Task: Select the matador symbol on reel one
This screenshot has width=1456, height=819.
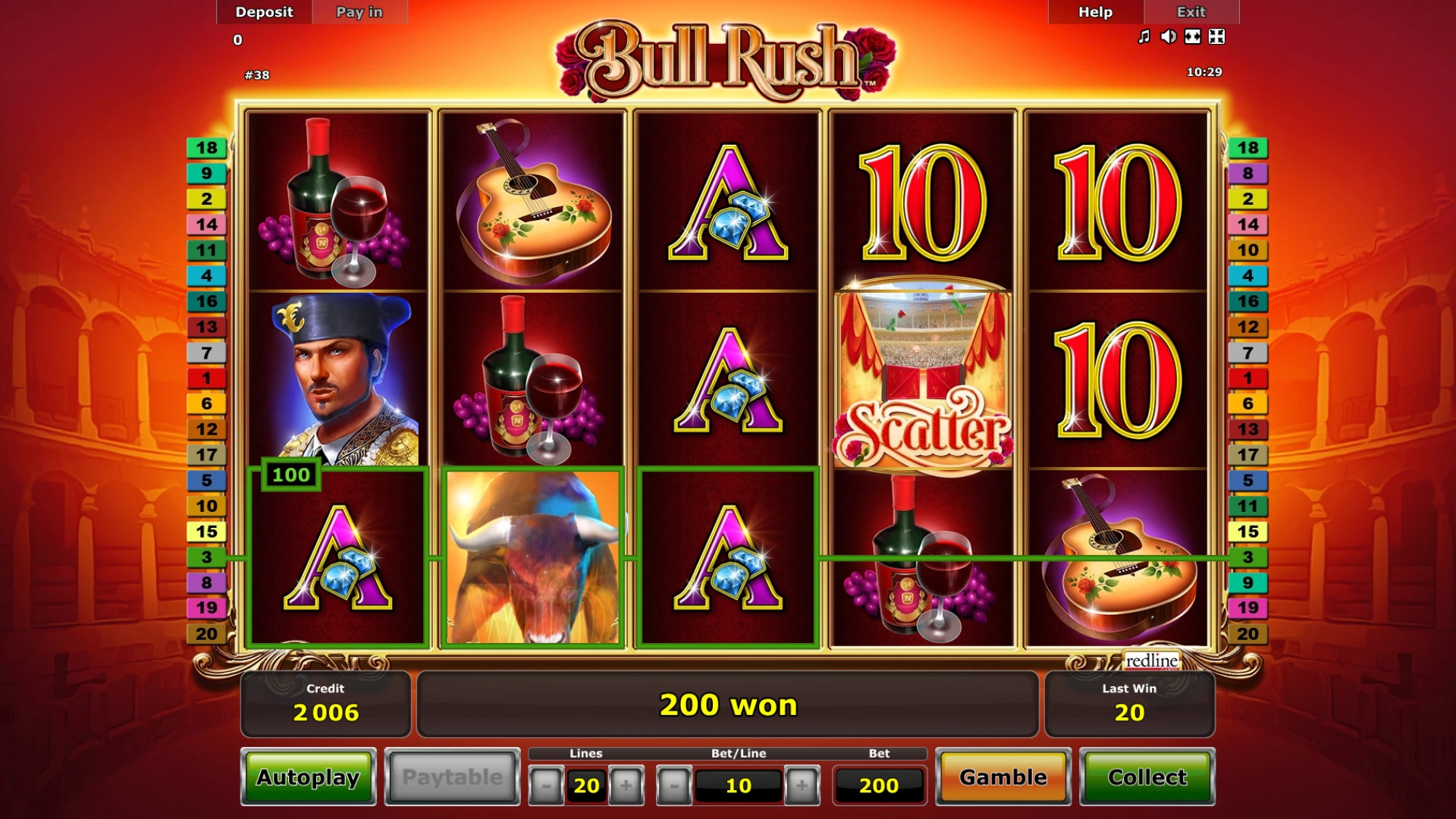Action: click(339, 378)
